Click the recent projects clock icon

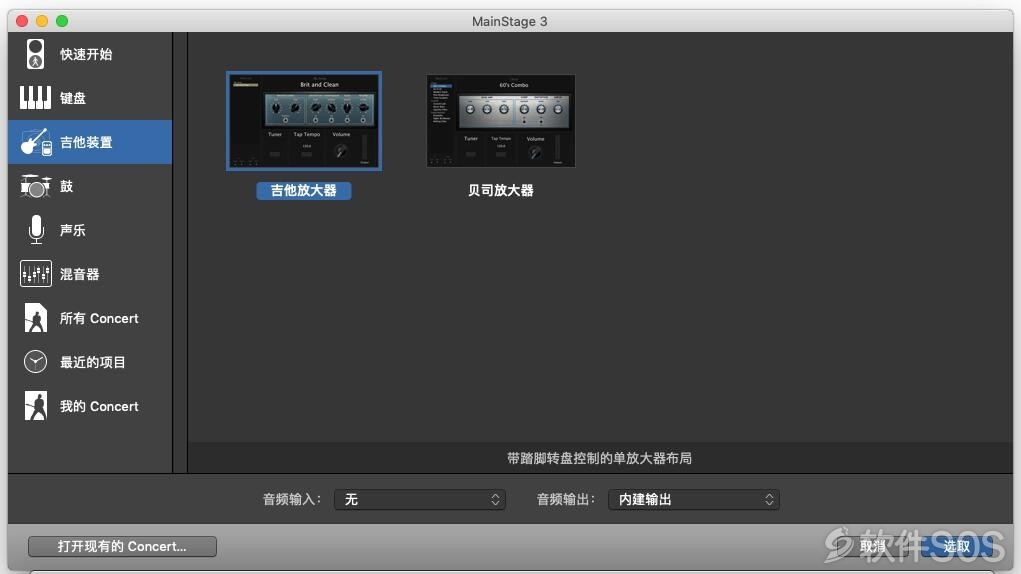coord(35,362)
